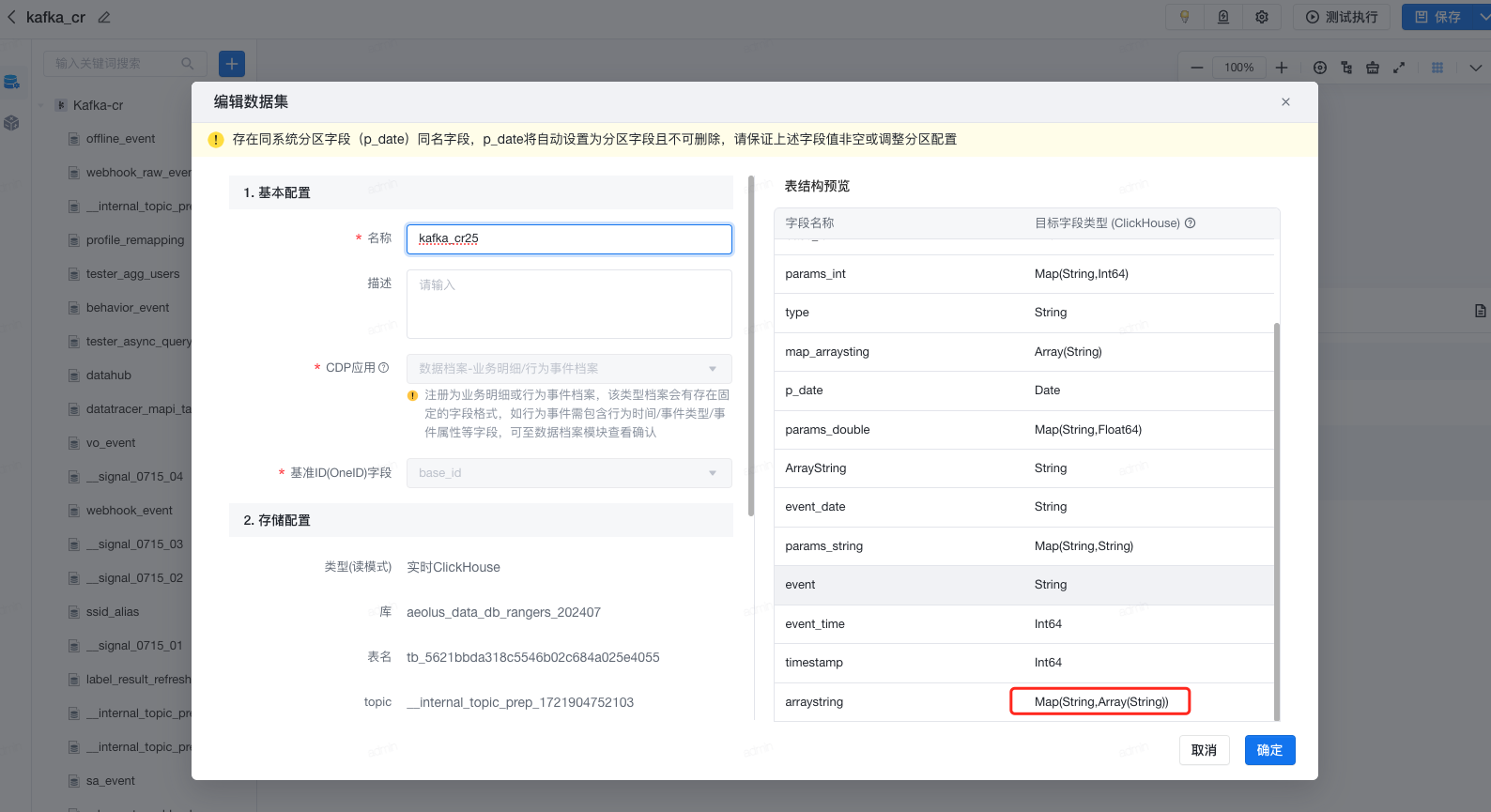
Task: Select offline_event in tree
Action: tap(120, 139)
